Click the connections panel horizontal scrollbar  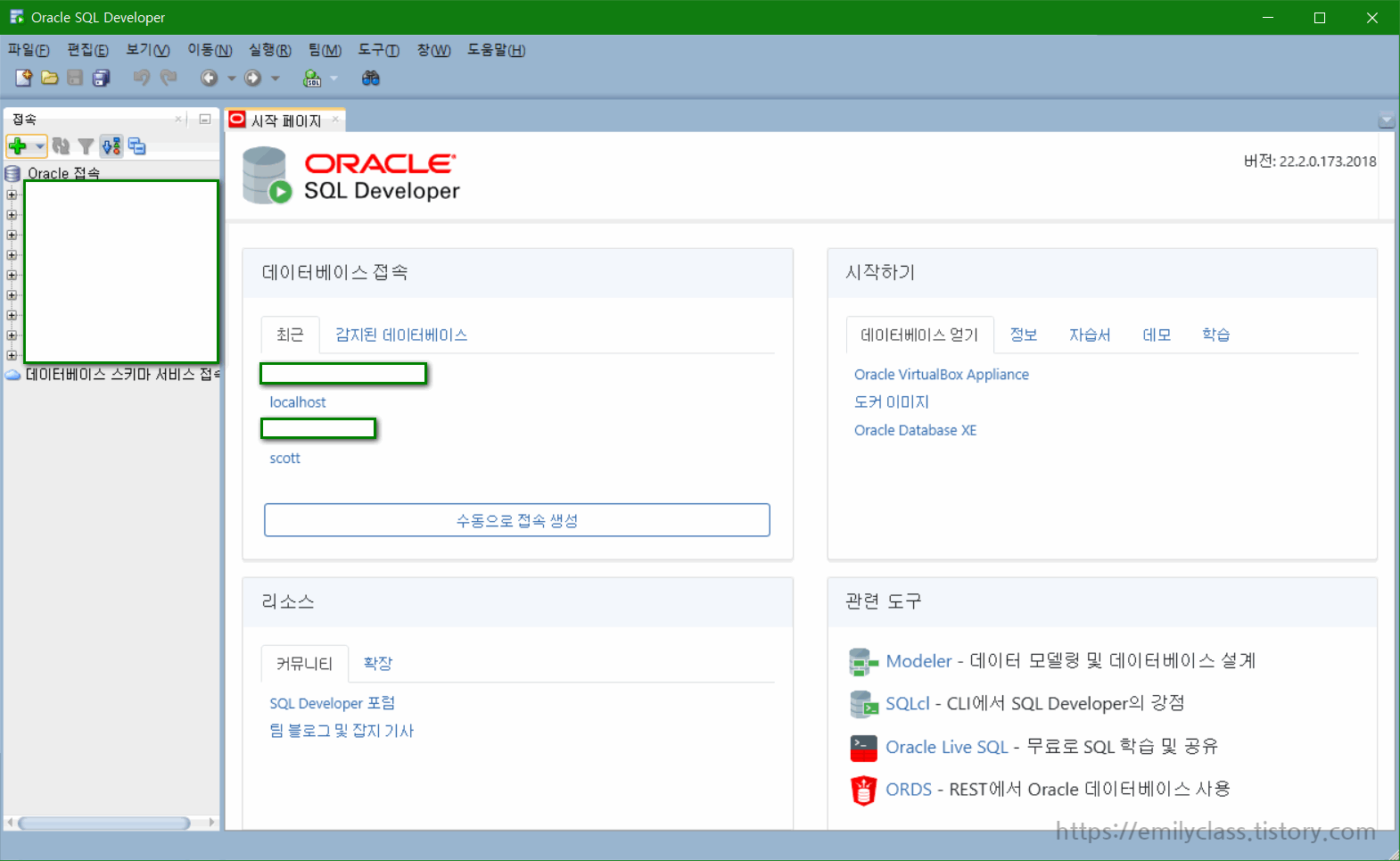(x=104, y=823)
